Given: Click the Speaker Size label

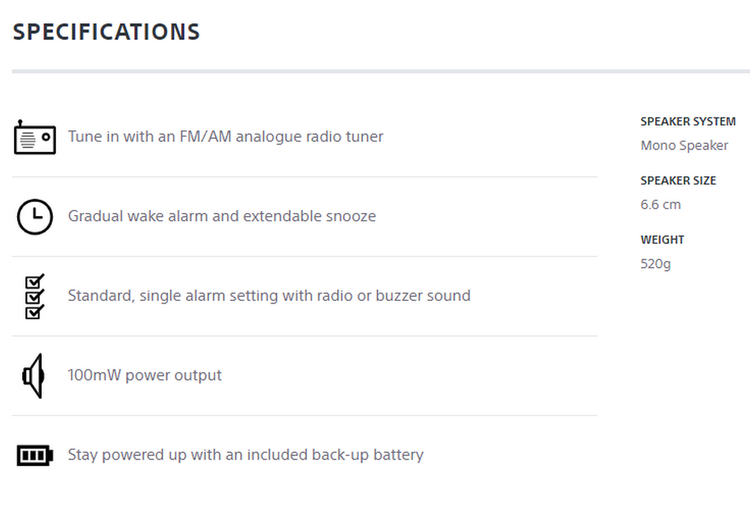Looking at the screenshot, I should pos(678,181).
